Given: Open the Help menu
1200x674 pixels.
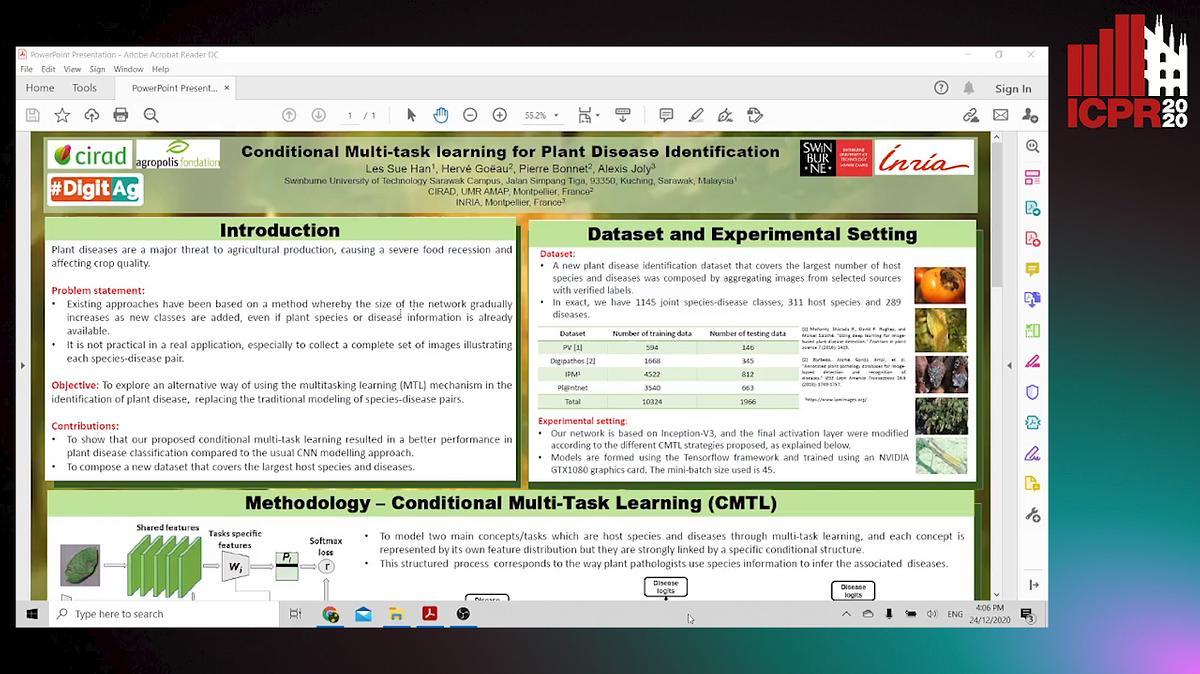Looking at the screenshot, I should click(160, 69).
